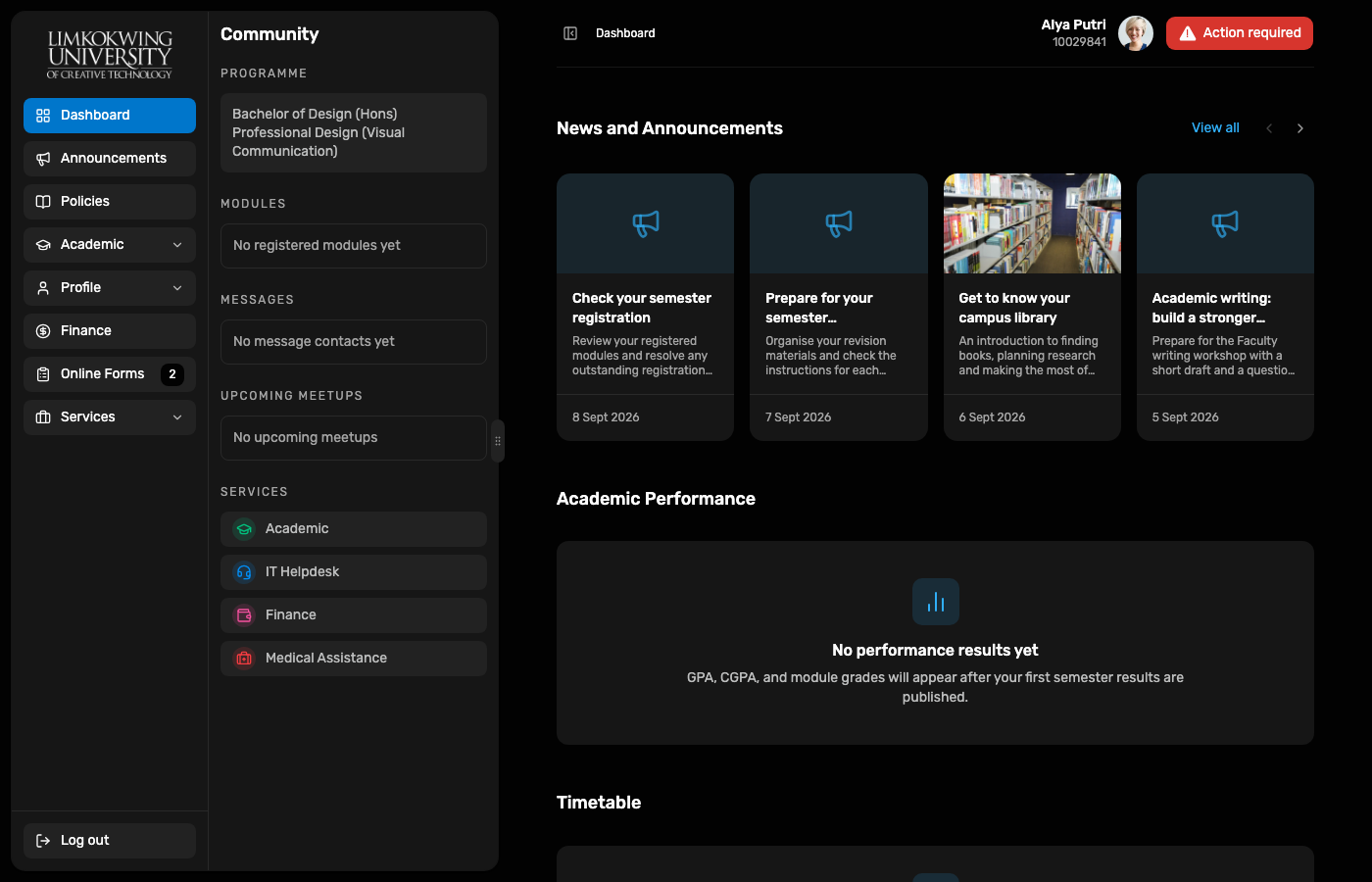Click the IT Helpdesk headset icon
The image size is (1372, 882).
[x=244, y=572]
